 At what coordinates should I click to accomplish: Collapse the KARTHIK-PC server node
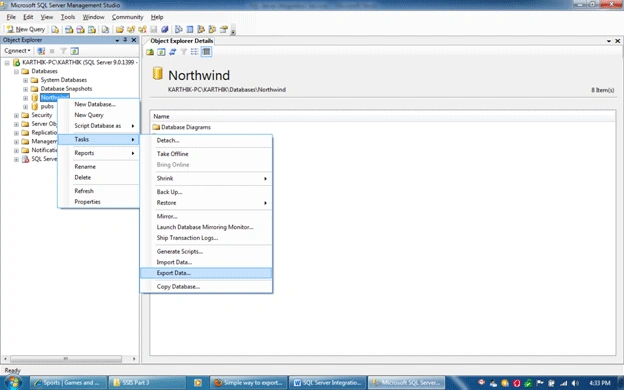pyautogui.click(x=7, y=63)
